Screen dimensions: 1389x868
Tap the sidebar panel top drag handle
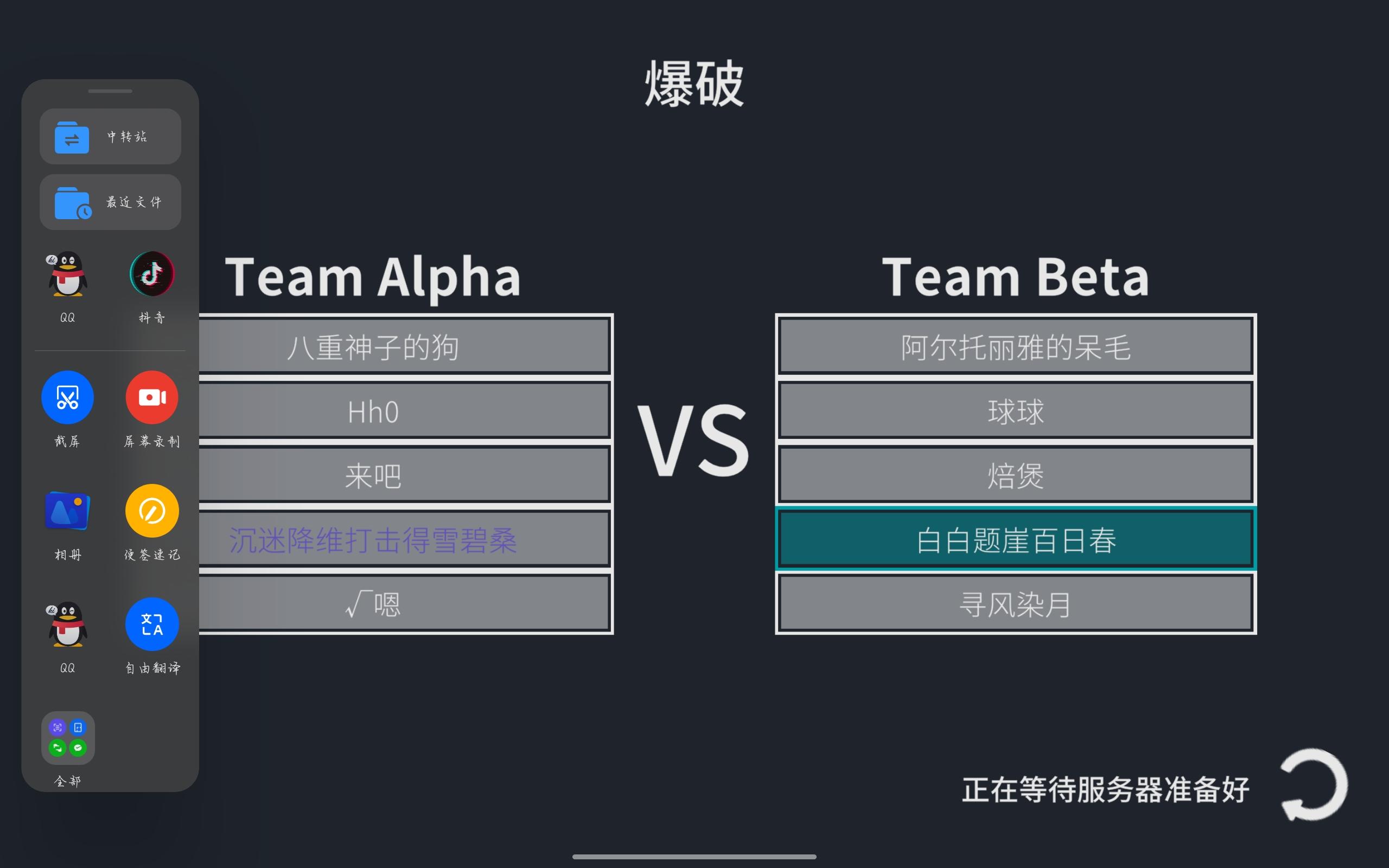pyautogui.click(x=110, y=91)
